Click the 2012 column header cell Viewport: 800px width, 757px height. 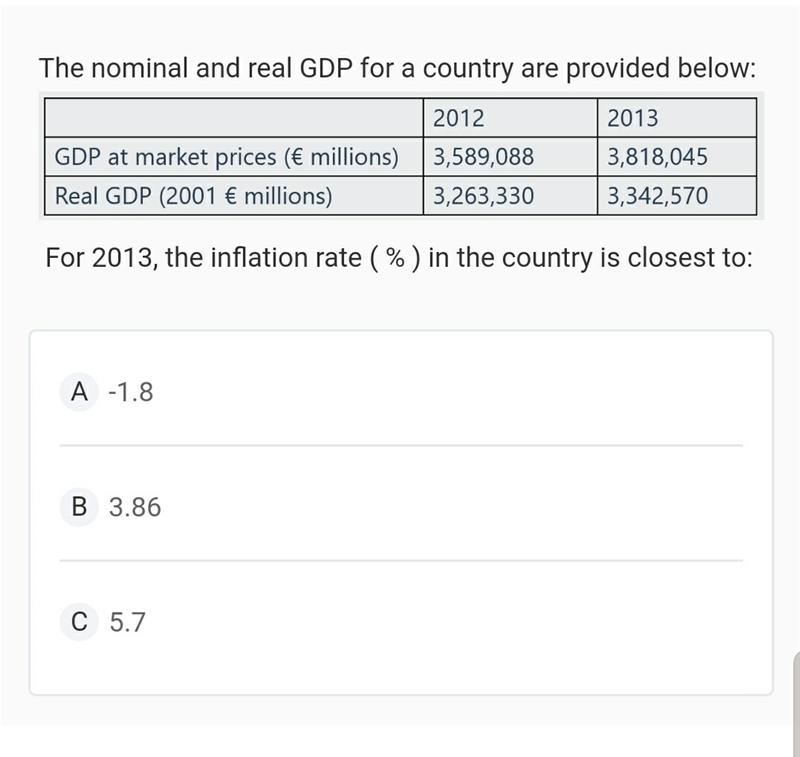click(x=510, y=118)
